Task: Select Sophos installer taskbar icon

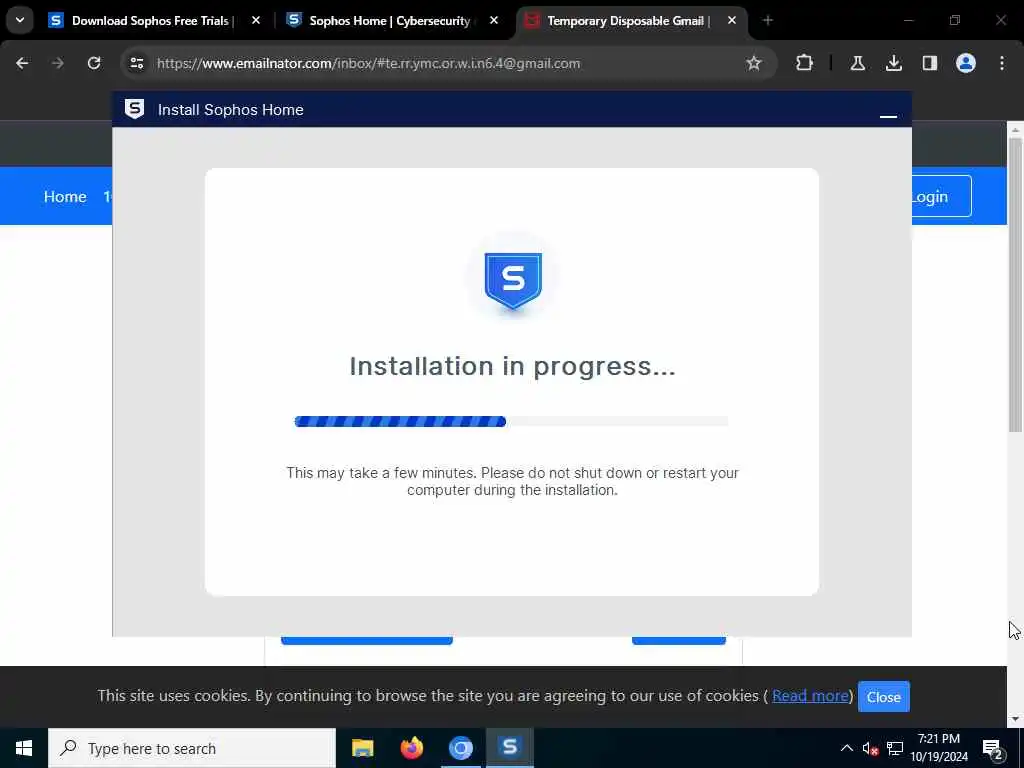Action: tap(510, 748)
